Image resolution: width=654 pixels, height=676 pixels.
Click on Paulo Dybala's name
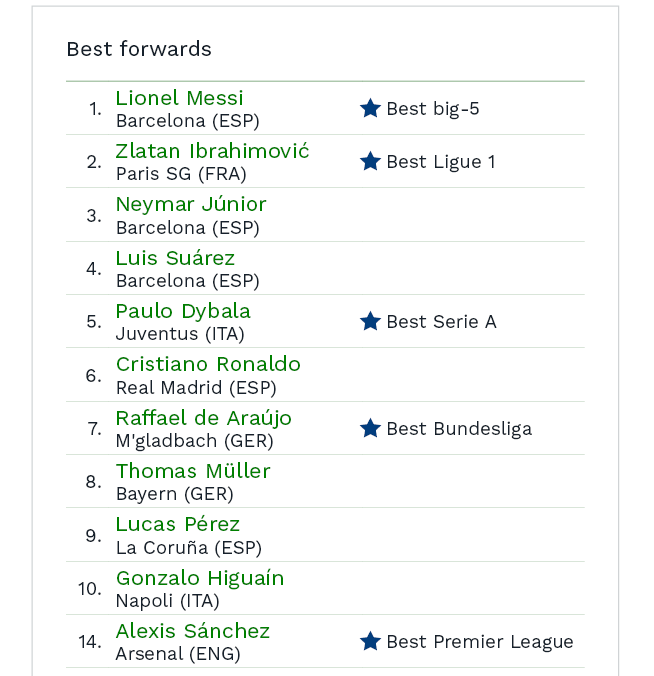[183, 311]
